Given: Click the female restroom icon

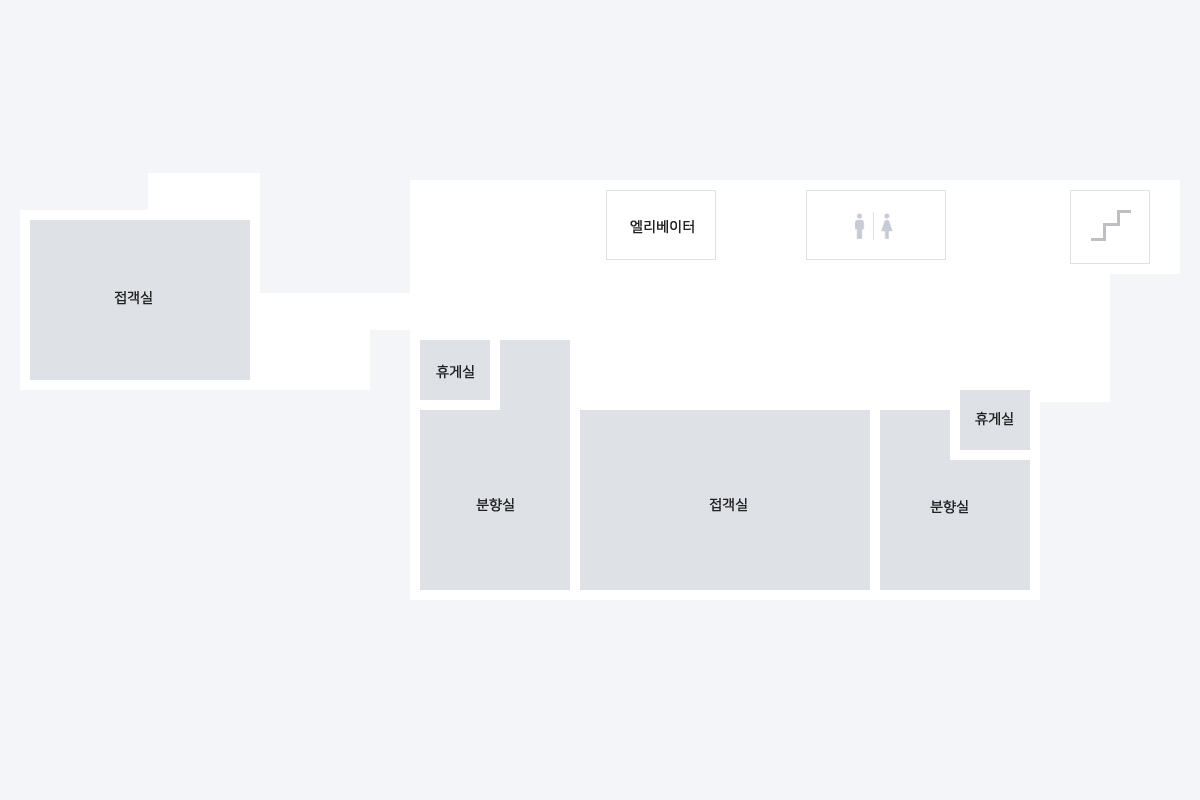Looking at the screenshot, I should click(886, 226).
